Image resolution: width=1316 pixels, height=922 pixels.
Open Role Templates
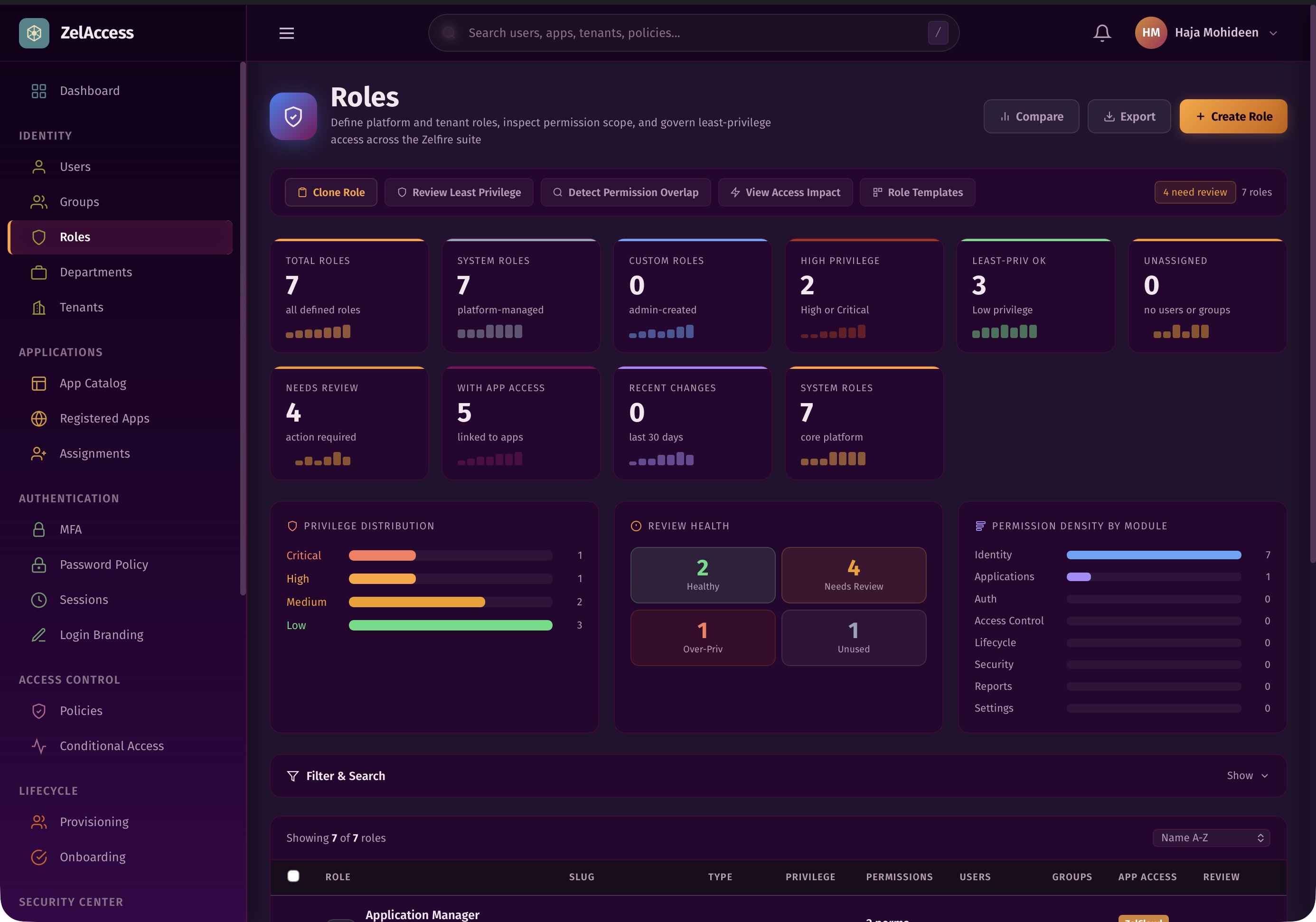click(917, 192)
